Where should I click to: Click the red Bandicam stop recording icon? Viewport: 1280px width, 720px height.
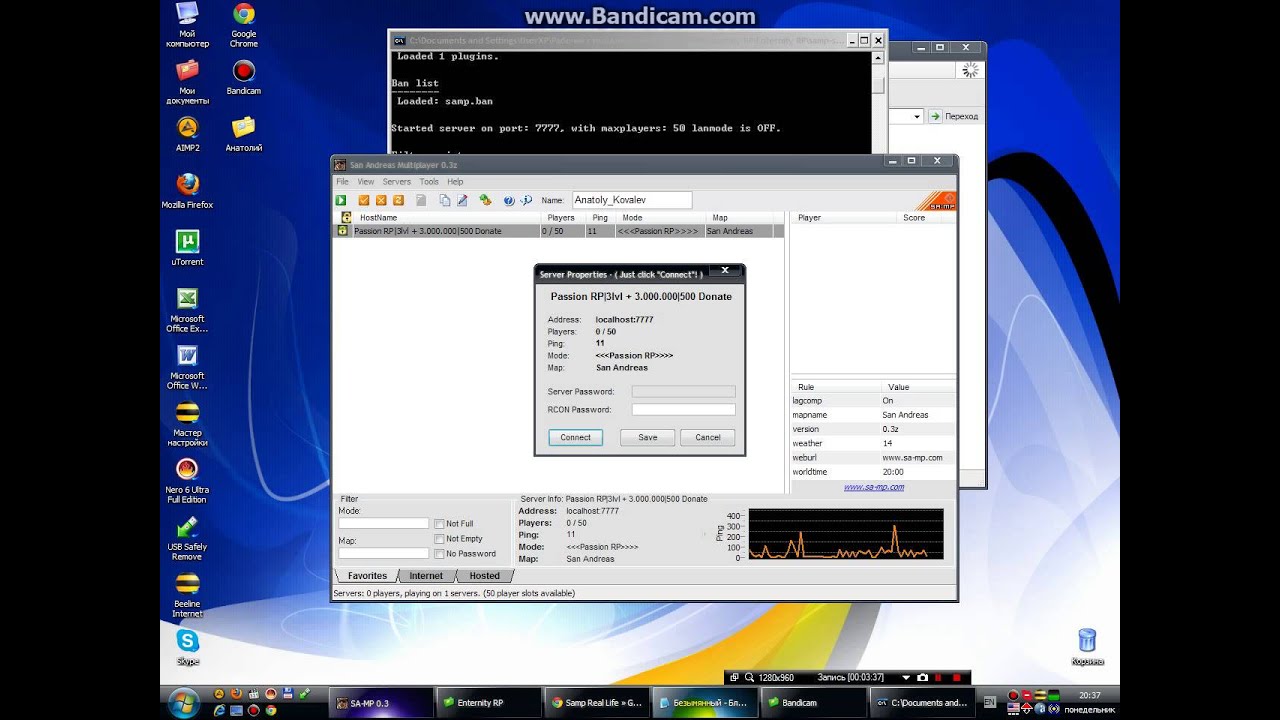(x=956, y=678)
